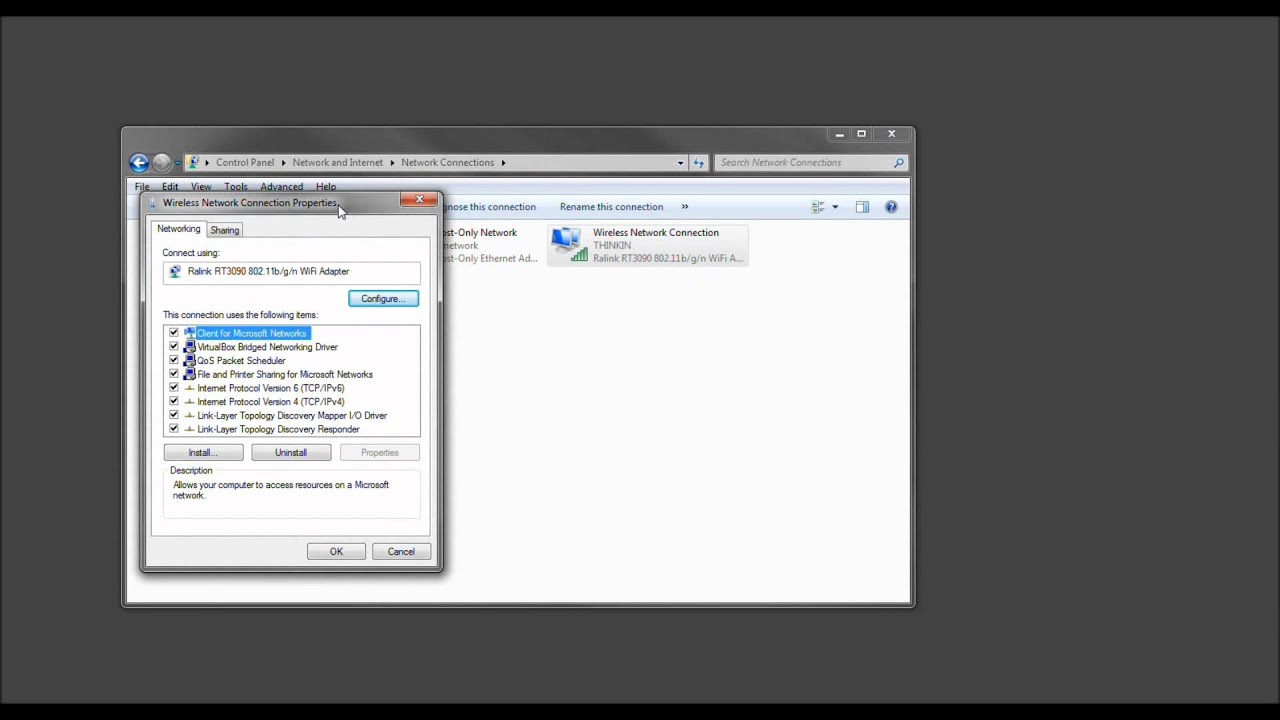Click the search magnifier icon

pyautogui.click(x=898, y=162)
